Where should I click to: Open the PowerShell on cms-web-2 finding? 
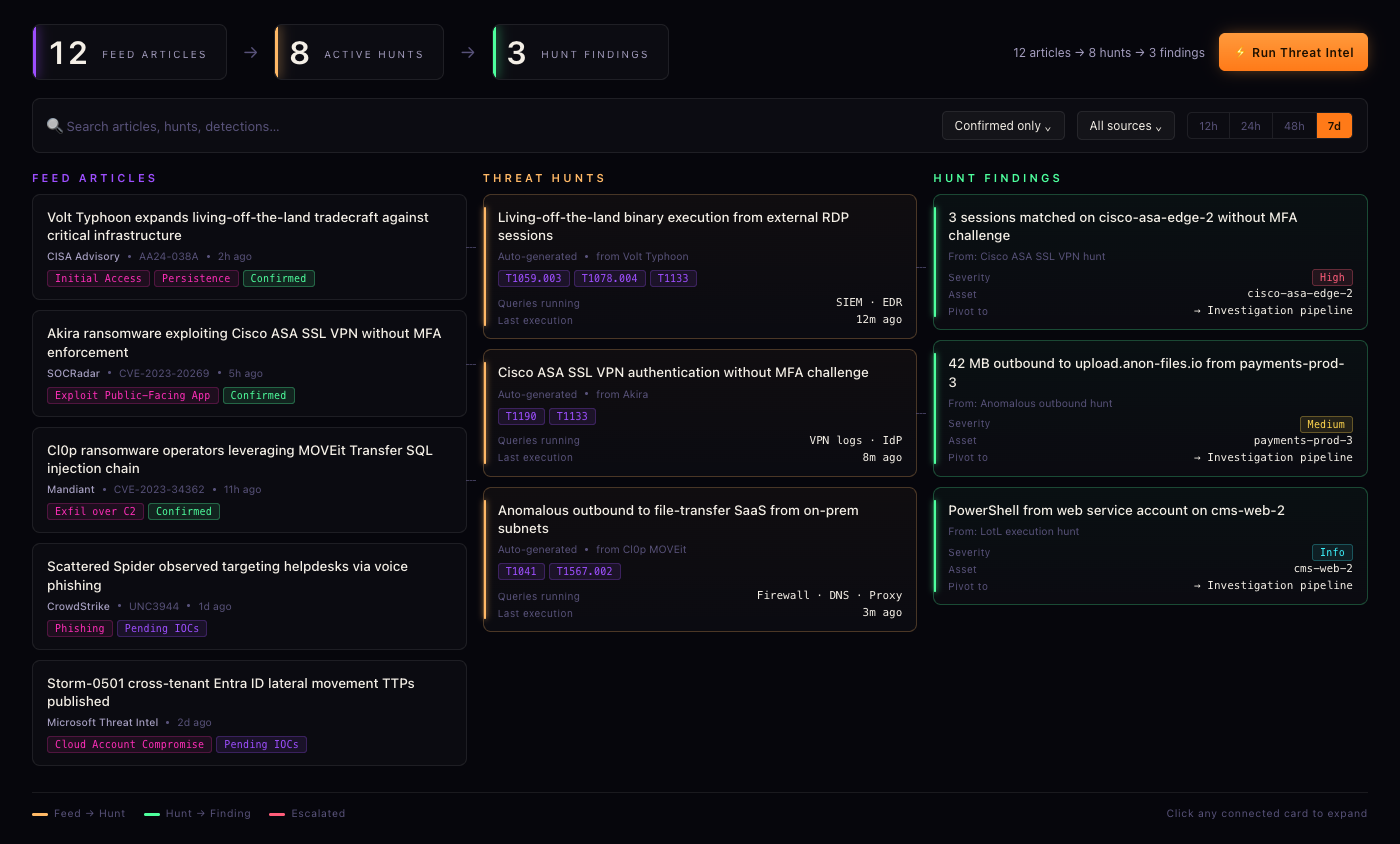(1150, 546)
